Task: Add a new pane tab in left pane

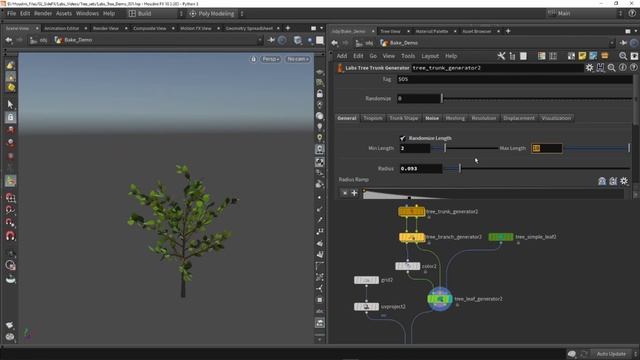Action: pos(288,28)
